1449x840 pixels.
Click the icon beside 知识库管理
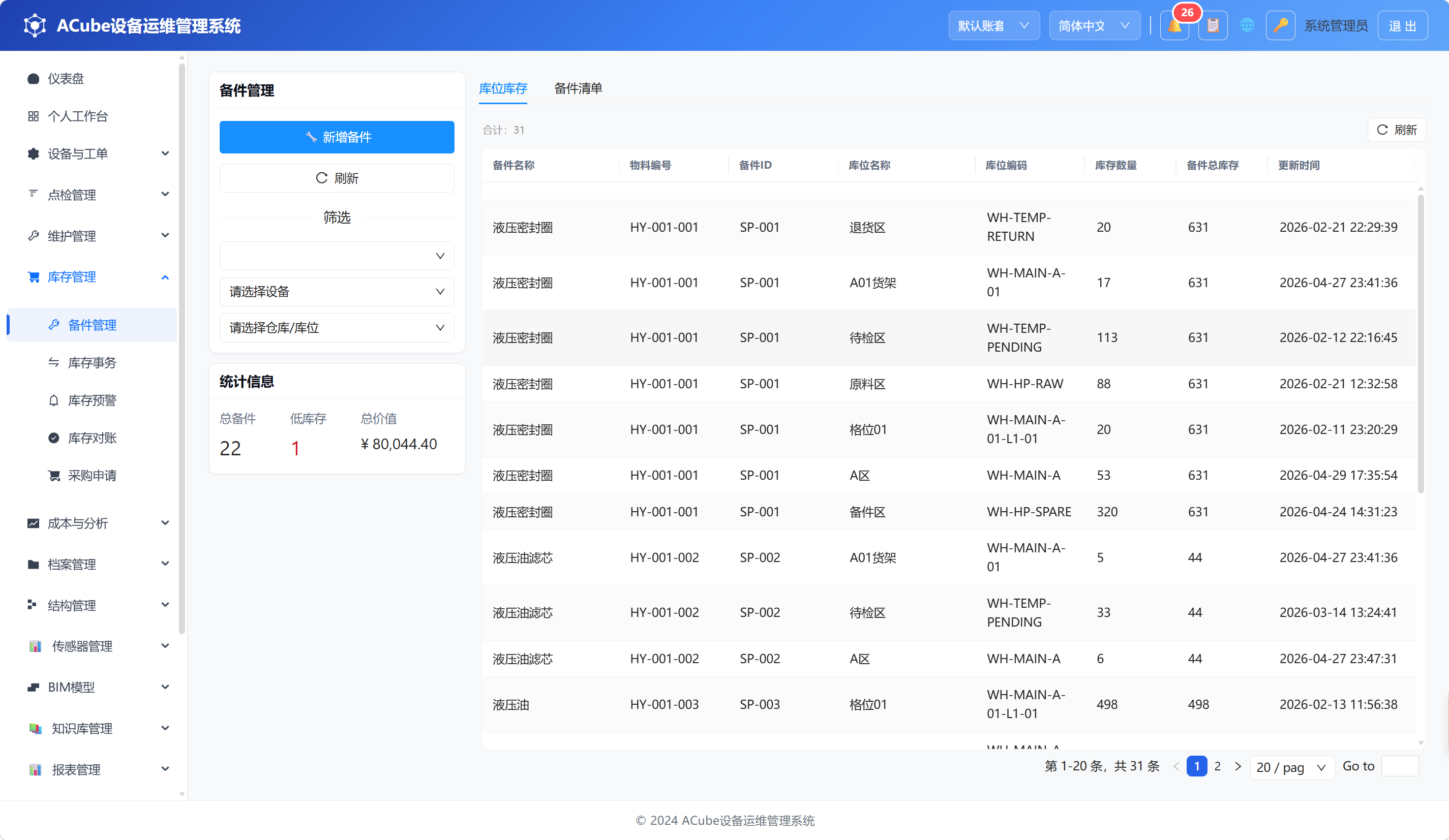(x=35, y=729)
